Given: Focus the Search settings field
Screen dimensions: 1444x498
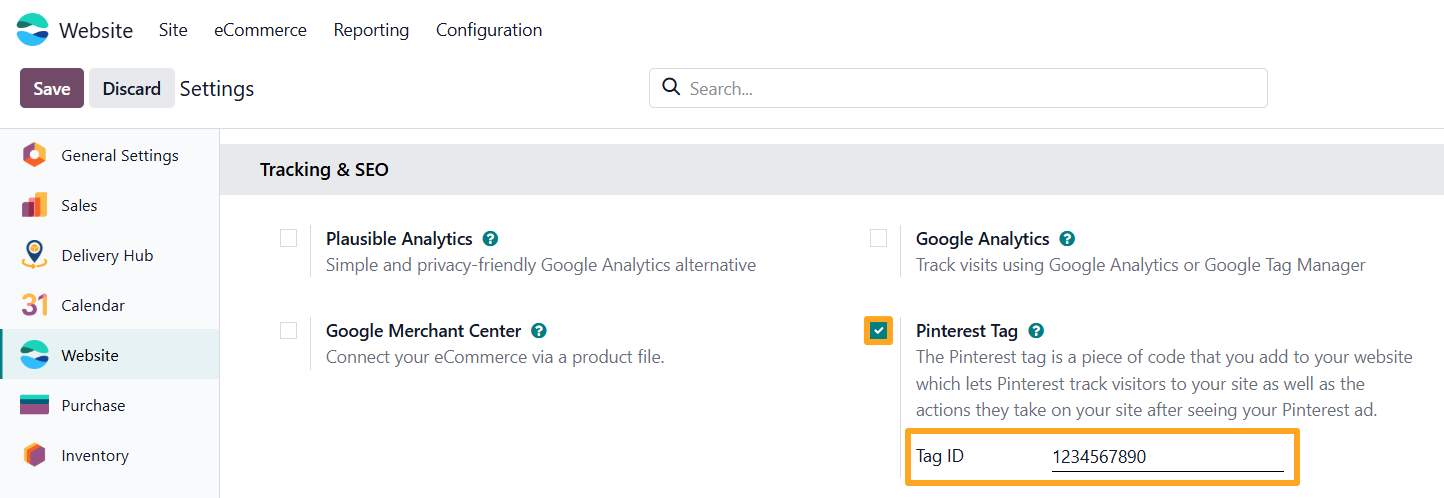Looking at the screenshot, I should 958,88.
